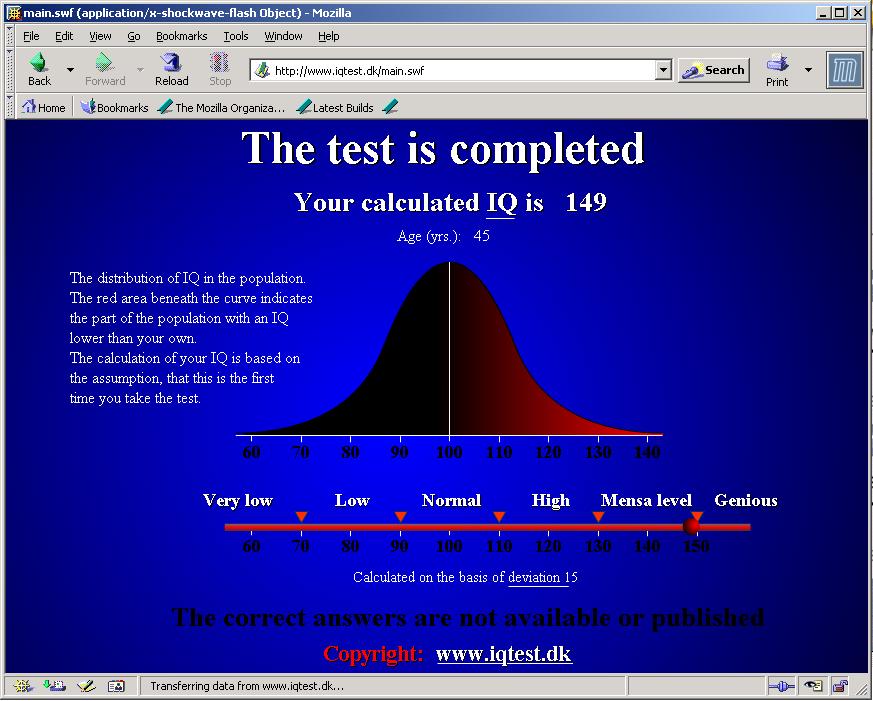The width and height of the screenshot is (873, 701).
Task: Open the Window menu
Action: tap(283, 36)
